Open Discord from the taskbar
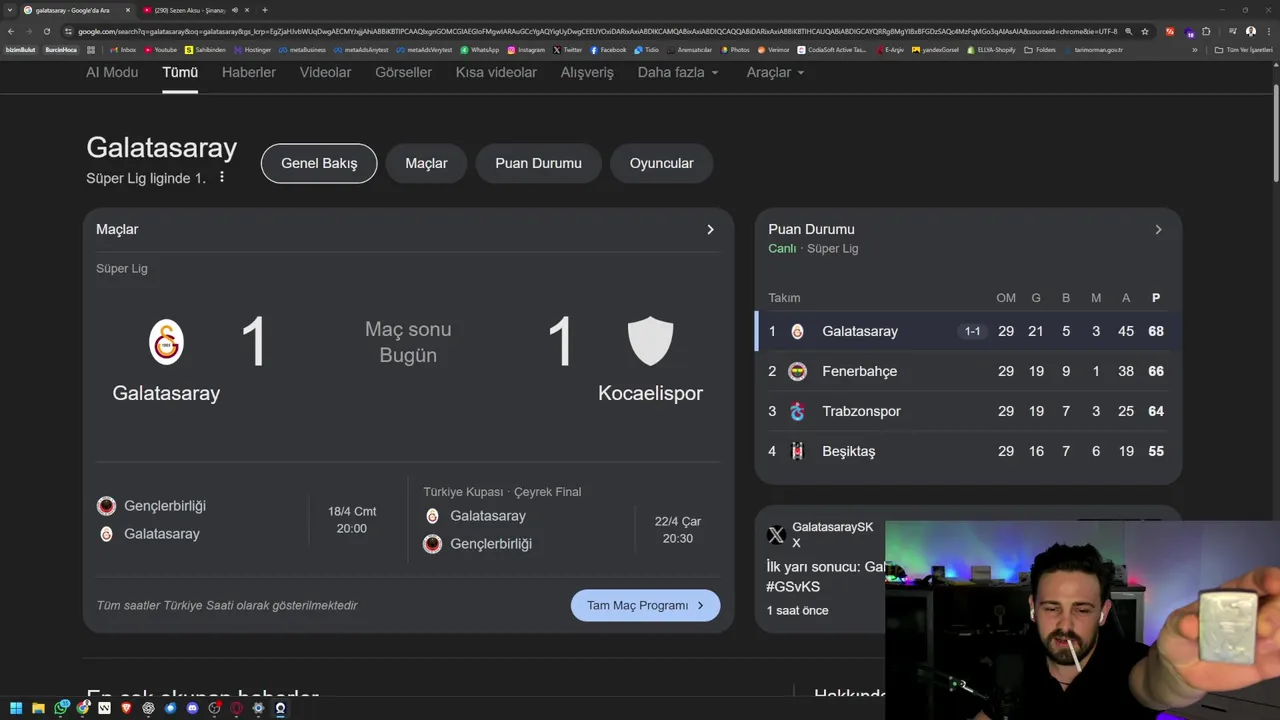The height and width of the screenshot is (720, 1280). click(x=192, y=708)
